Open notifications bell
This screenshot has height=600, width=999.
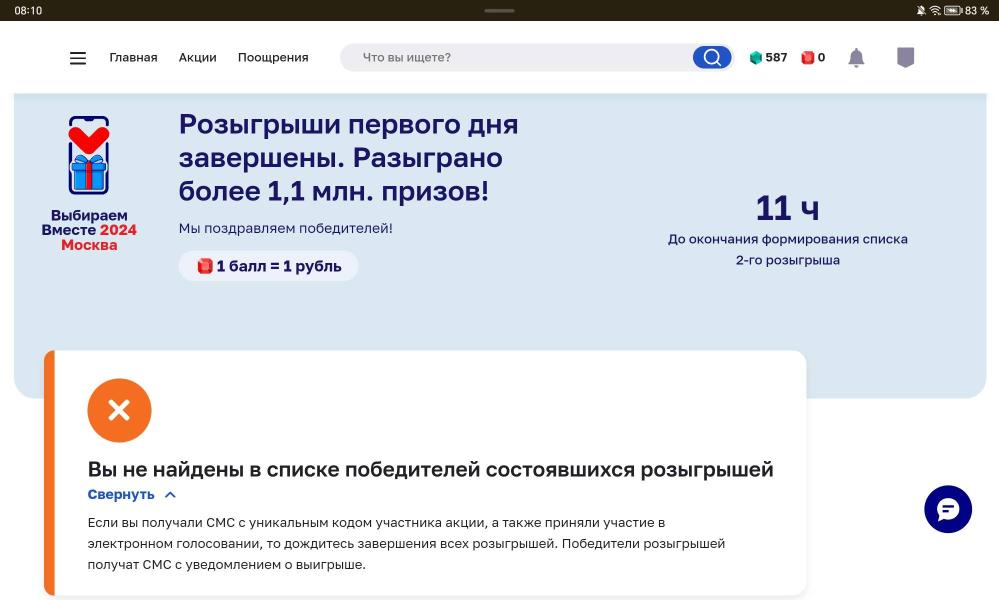point(856,57)
